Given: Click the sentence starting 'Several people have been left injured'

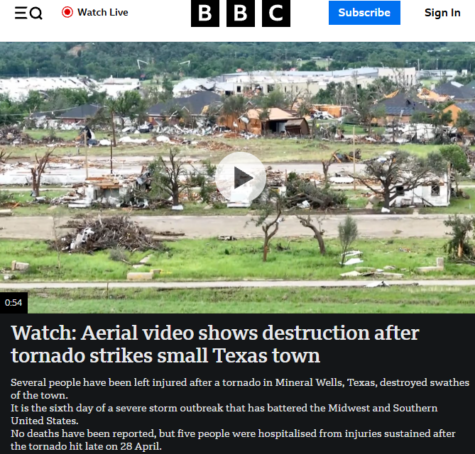Looking at the screenshot, I should 240,389.
